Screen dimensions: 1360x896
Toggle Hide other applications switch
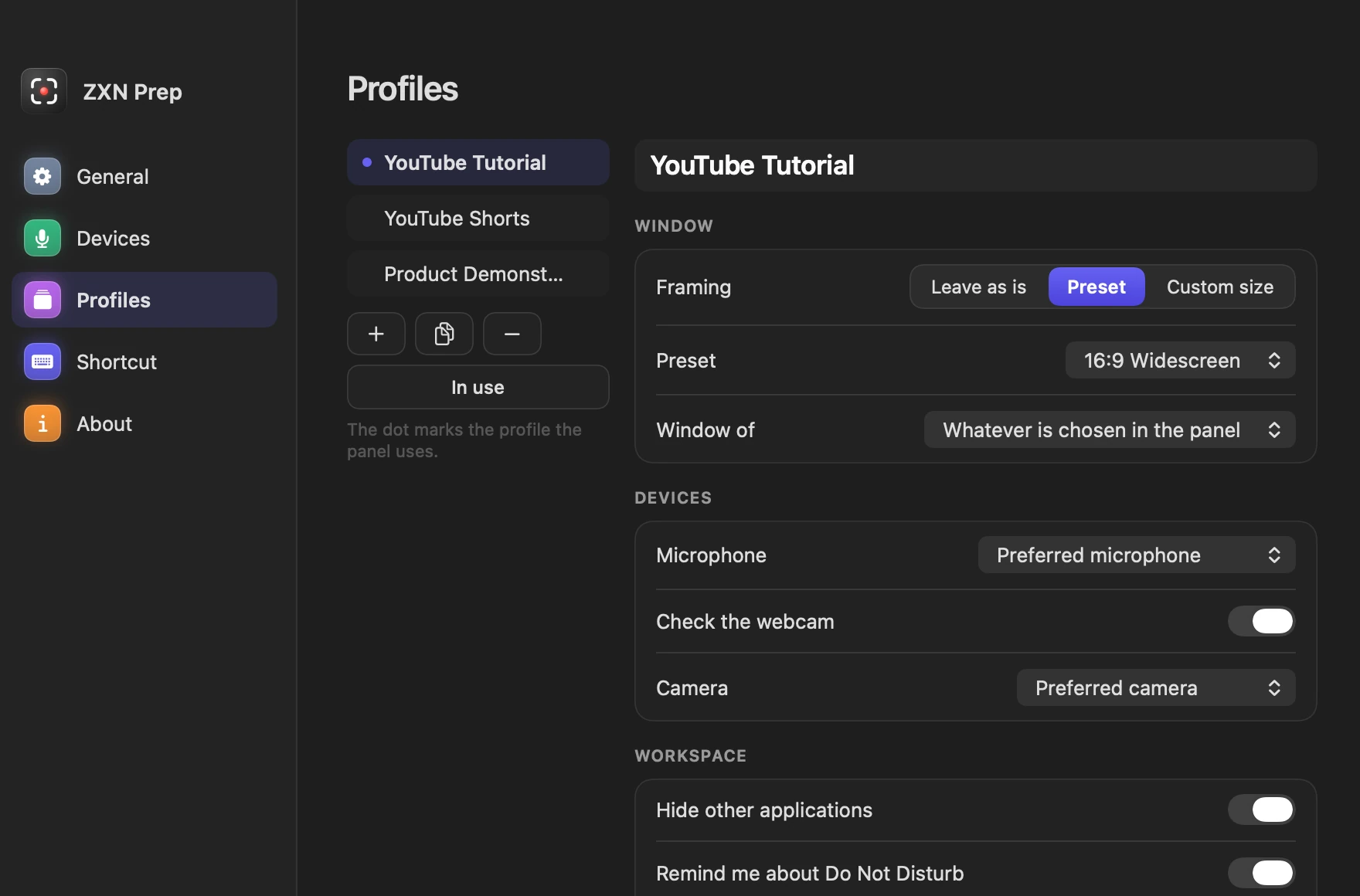pyautogui.click(x=1261, y=809)
